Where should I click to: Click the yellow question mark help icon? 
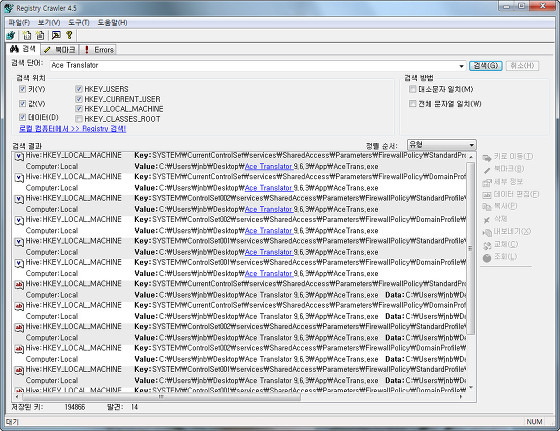click(69, 35)
